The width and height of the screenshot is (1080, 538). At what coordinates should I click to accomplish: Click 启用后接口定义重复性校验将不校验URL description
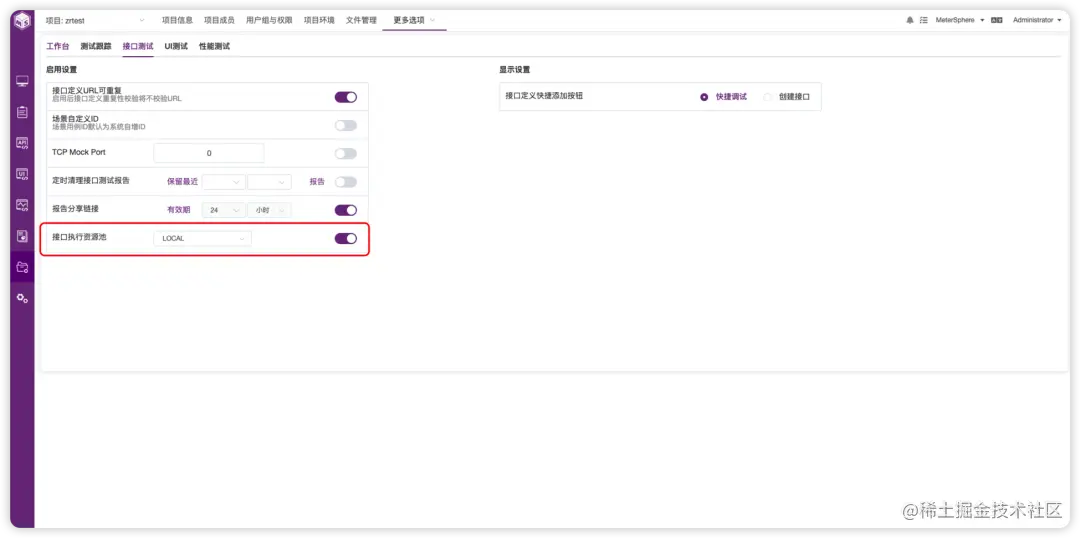(x=117, y=99)
